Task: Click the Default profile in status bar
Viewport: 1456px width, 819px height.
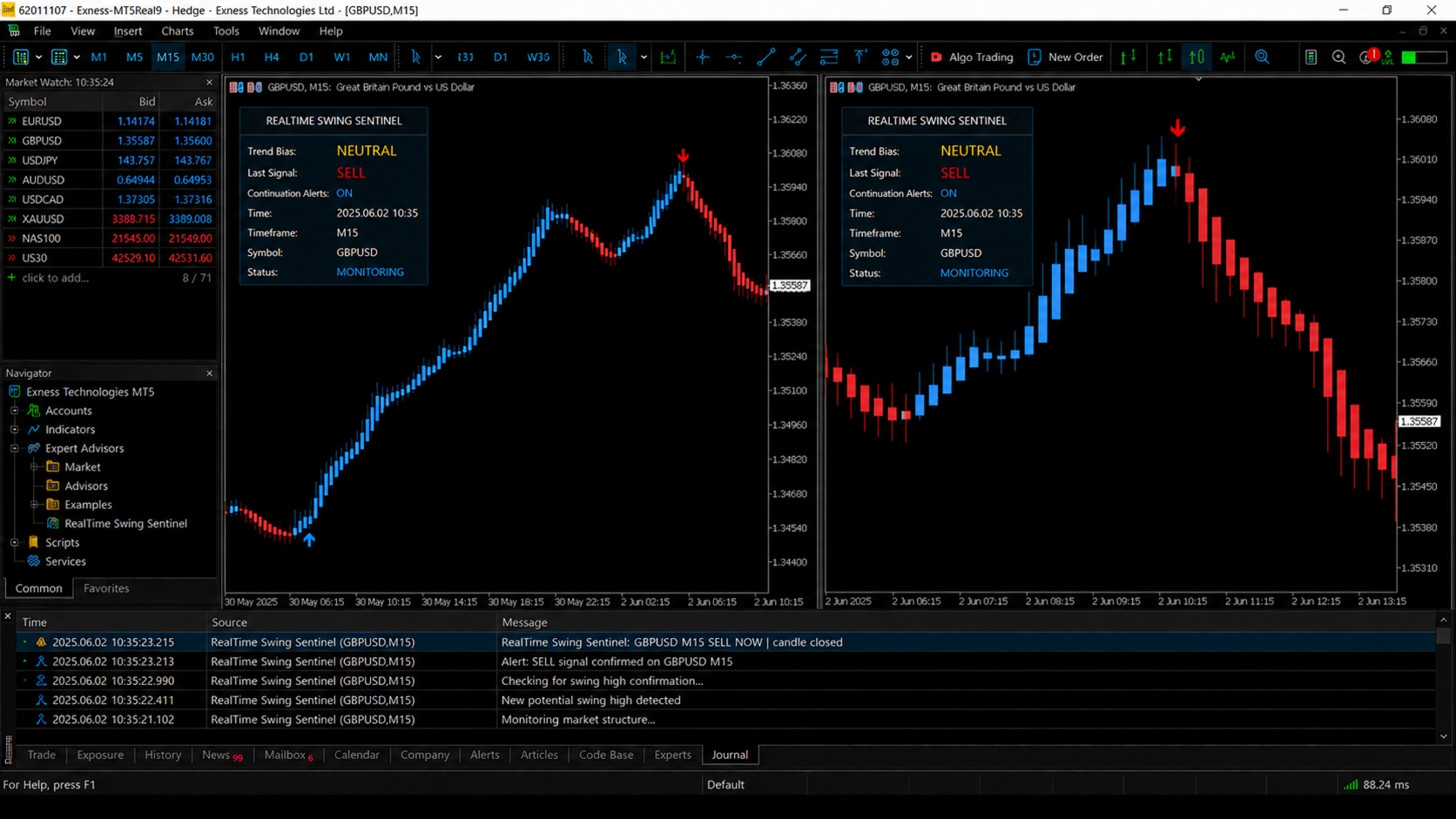Action: click(725, 784)
